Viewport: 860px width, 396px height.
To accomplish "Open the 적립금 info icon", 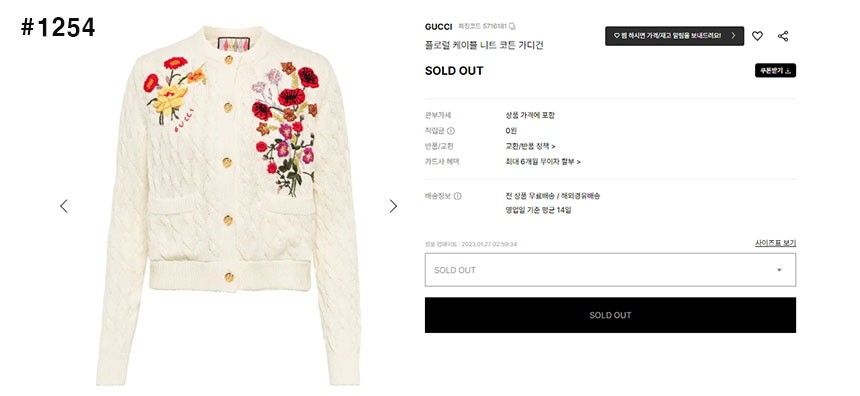I will click(451, 131).
